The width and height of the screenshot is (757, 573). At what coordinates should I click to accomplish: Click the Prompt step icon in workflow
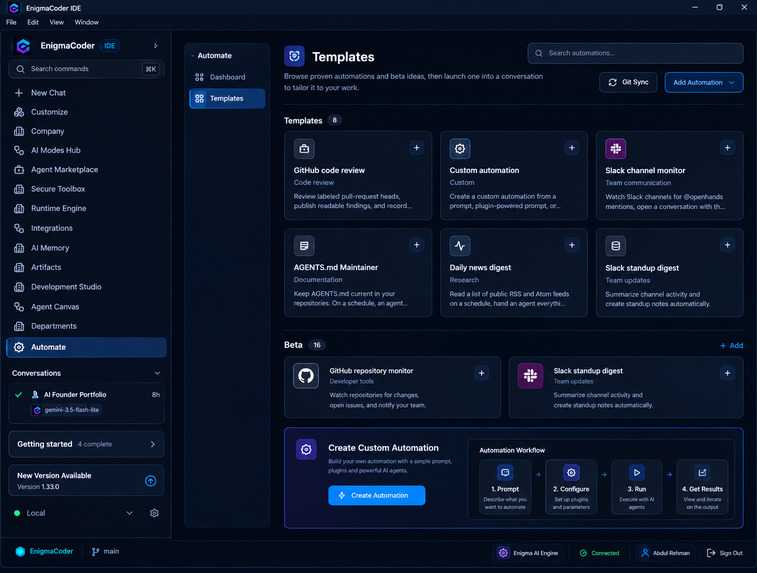pyautogui.click(x=505, y=473)
